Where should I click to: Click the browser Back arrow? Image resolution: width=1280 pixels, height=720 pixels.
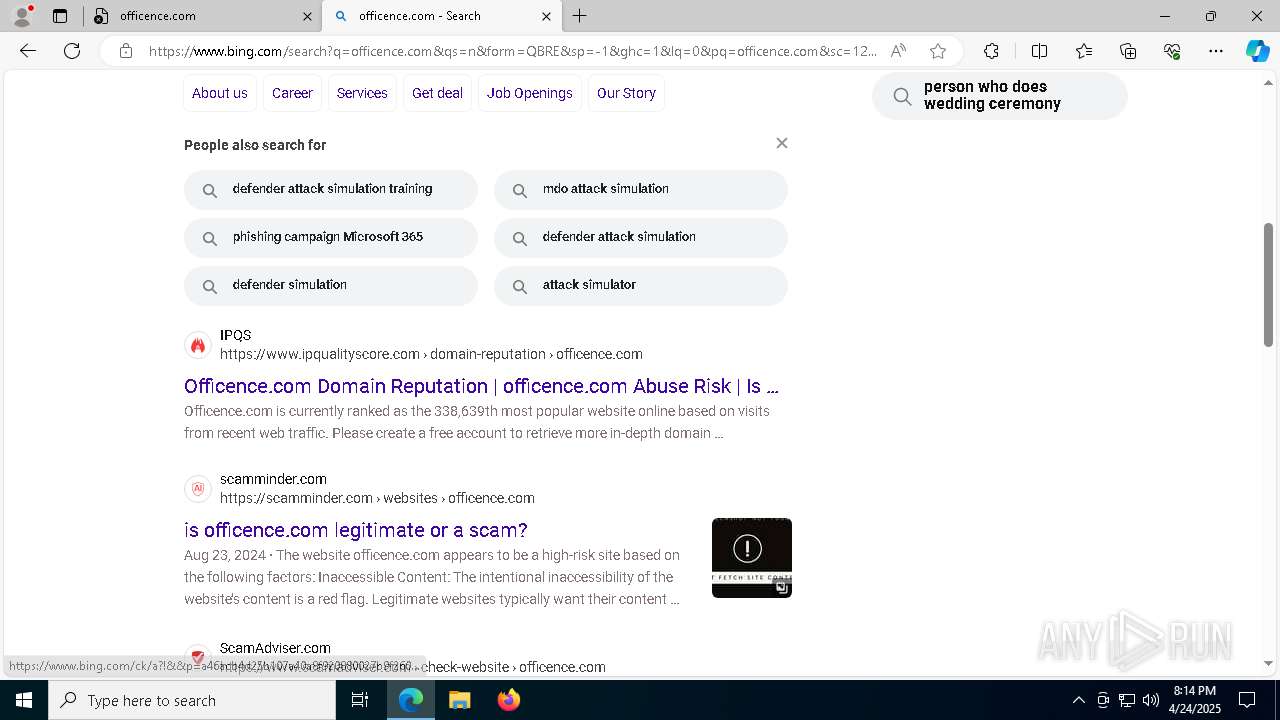point(28,51)
